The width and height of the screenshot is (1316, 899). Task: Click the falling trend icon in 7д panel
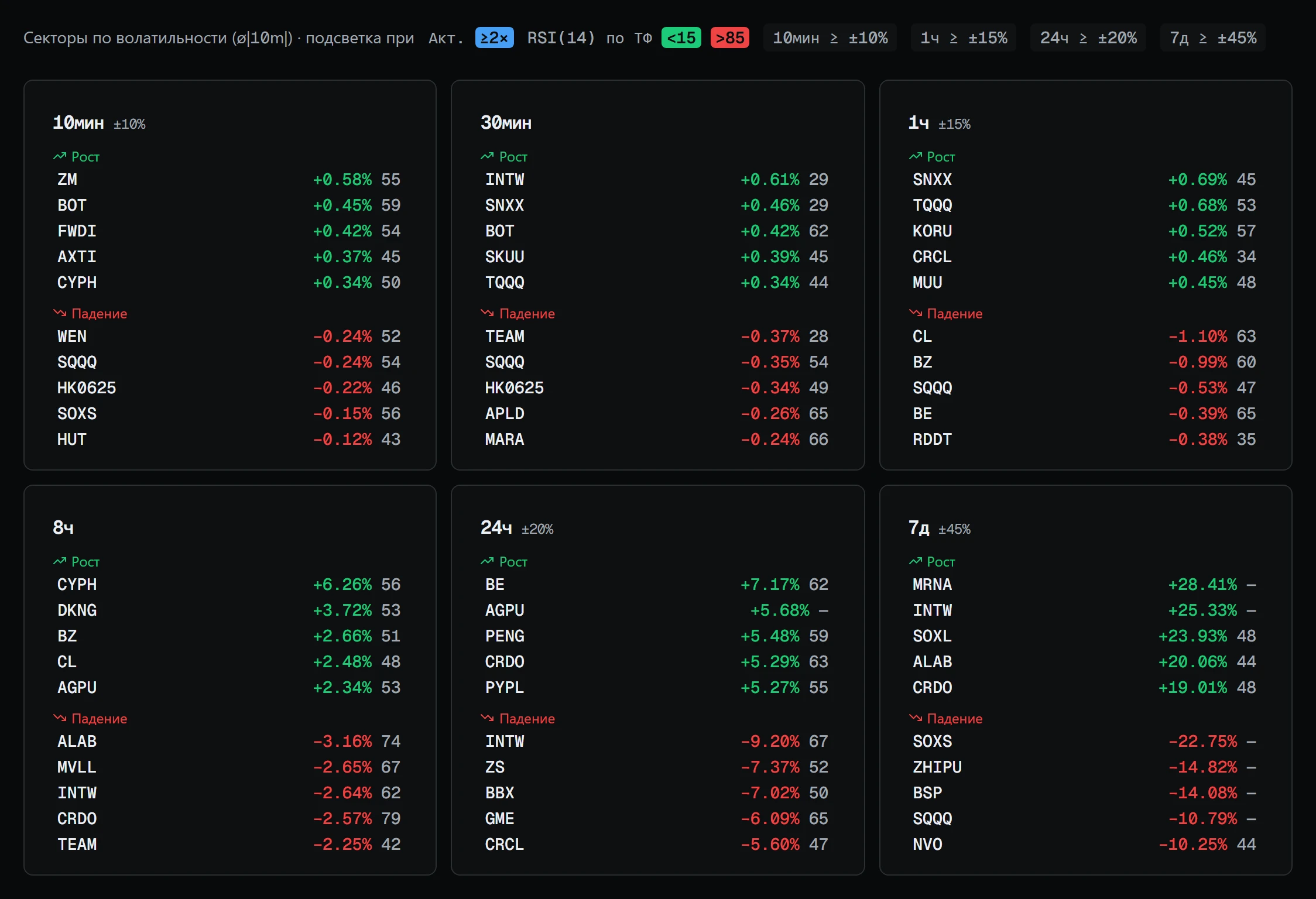916,718
